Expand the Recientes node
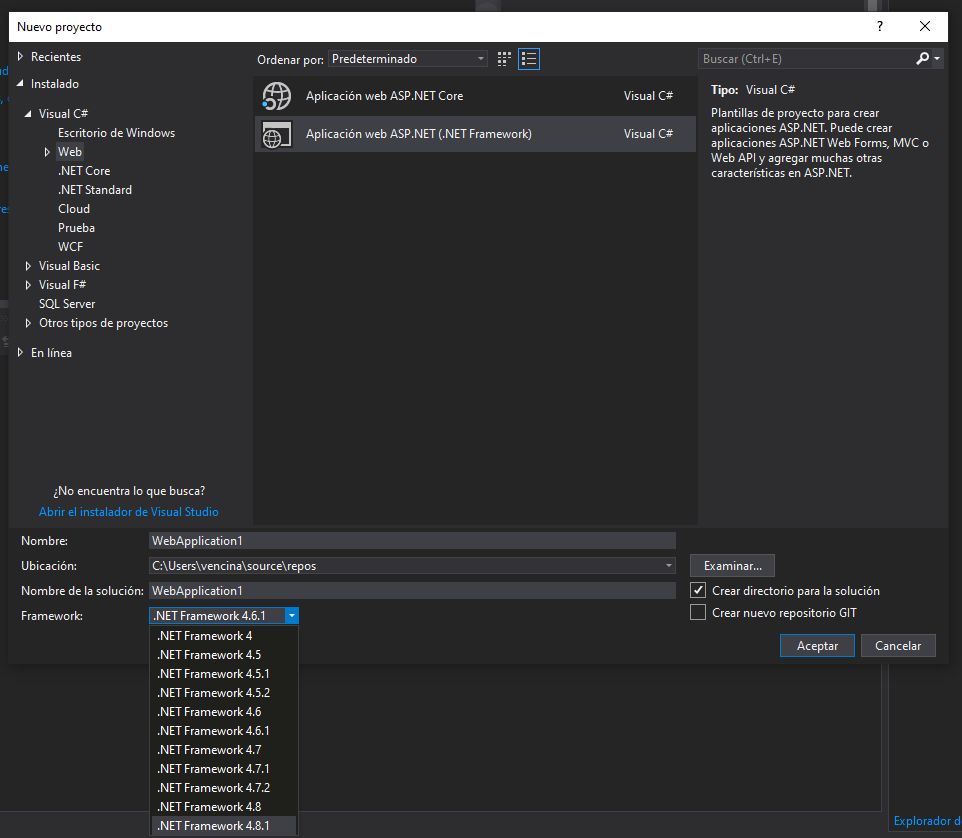The image size is (962, 838). 20,56
